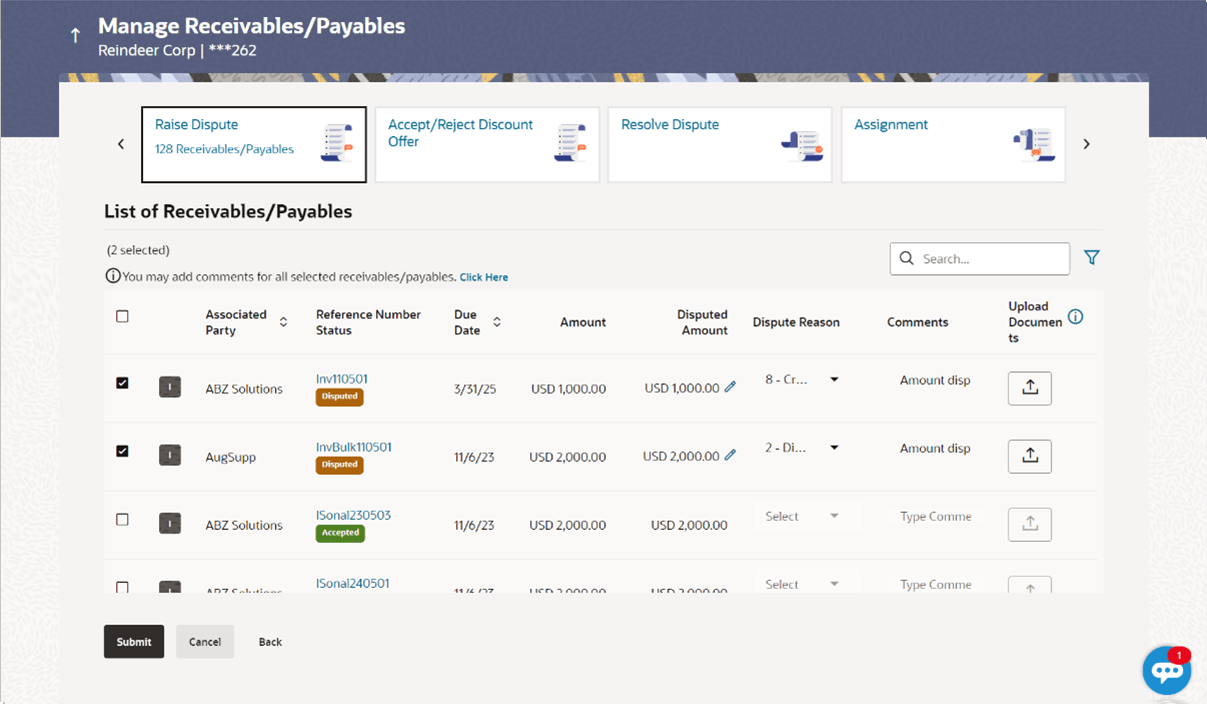This screenshot has width=1207, height=704.
Task: Open action menu icon for AugSupp row
Action: point(170,456)
